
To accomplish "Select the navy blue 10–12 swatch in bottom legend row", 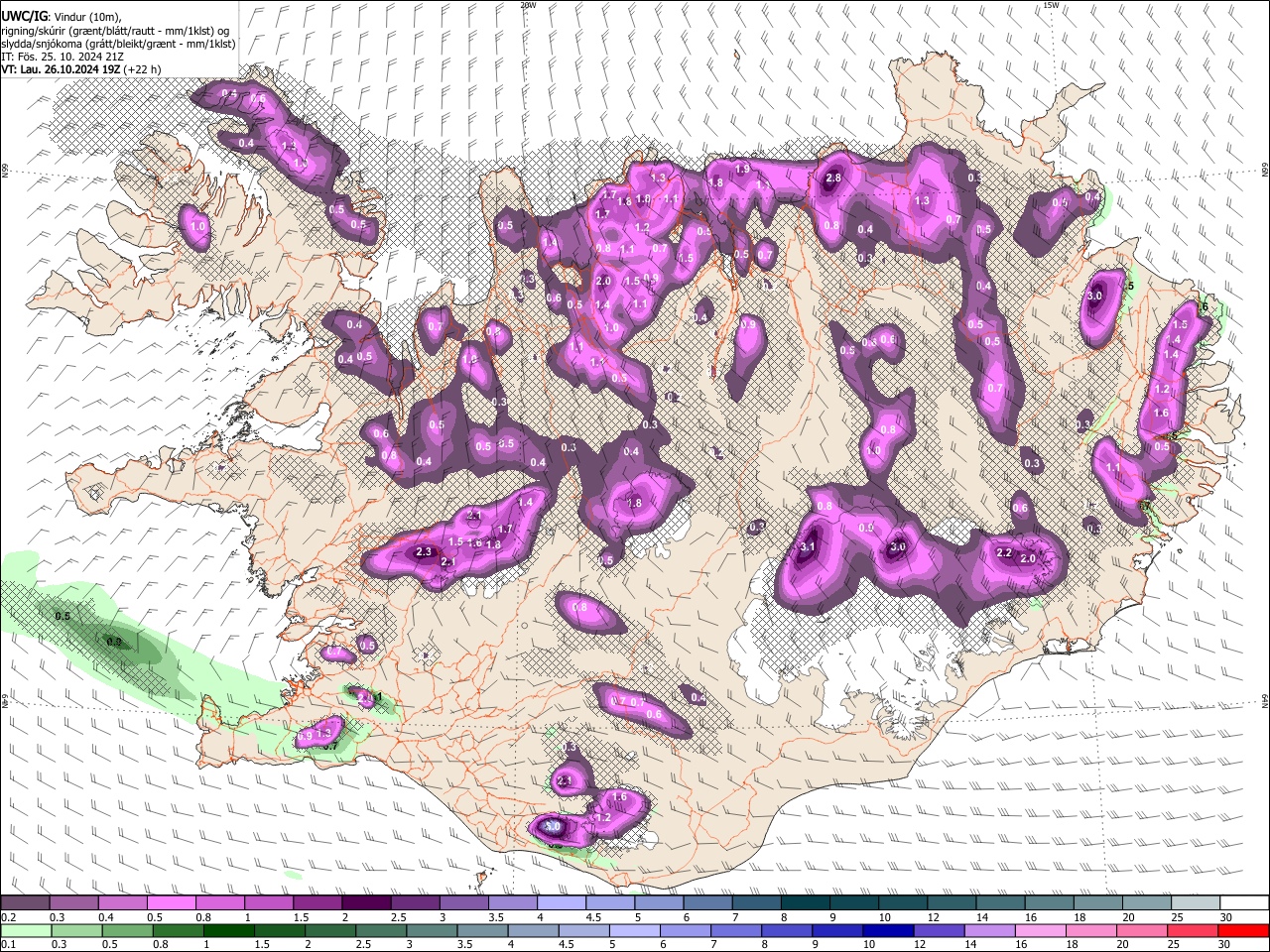I will (888, 930).
